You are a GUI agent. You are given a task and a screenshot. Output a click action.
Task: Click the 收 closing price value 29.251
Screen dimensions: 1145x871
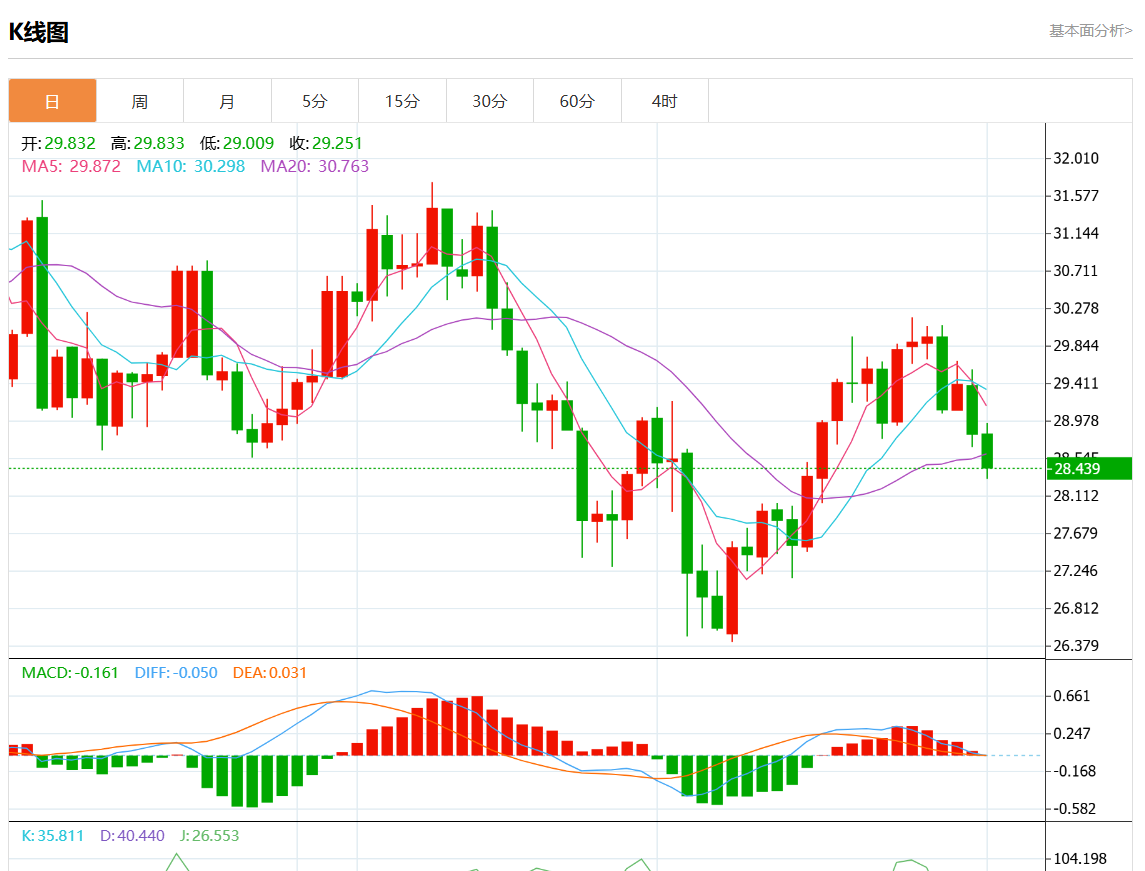click(x=337, y=144)
